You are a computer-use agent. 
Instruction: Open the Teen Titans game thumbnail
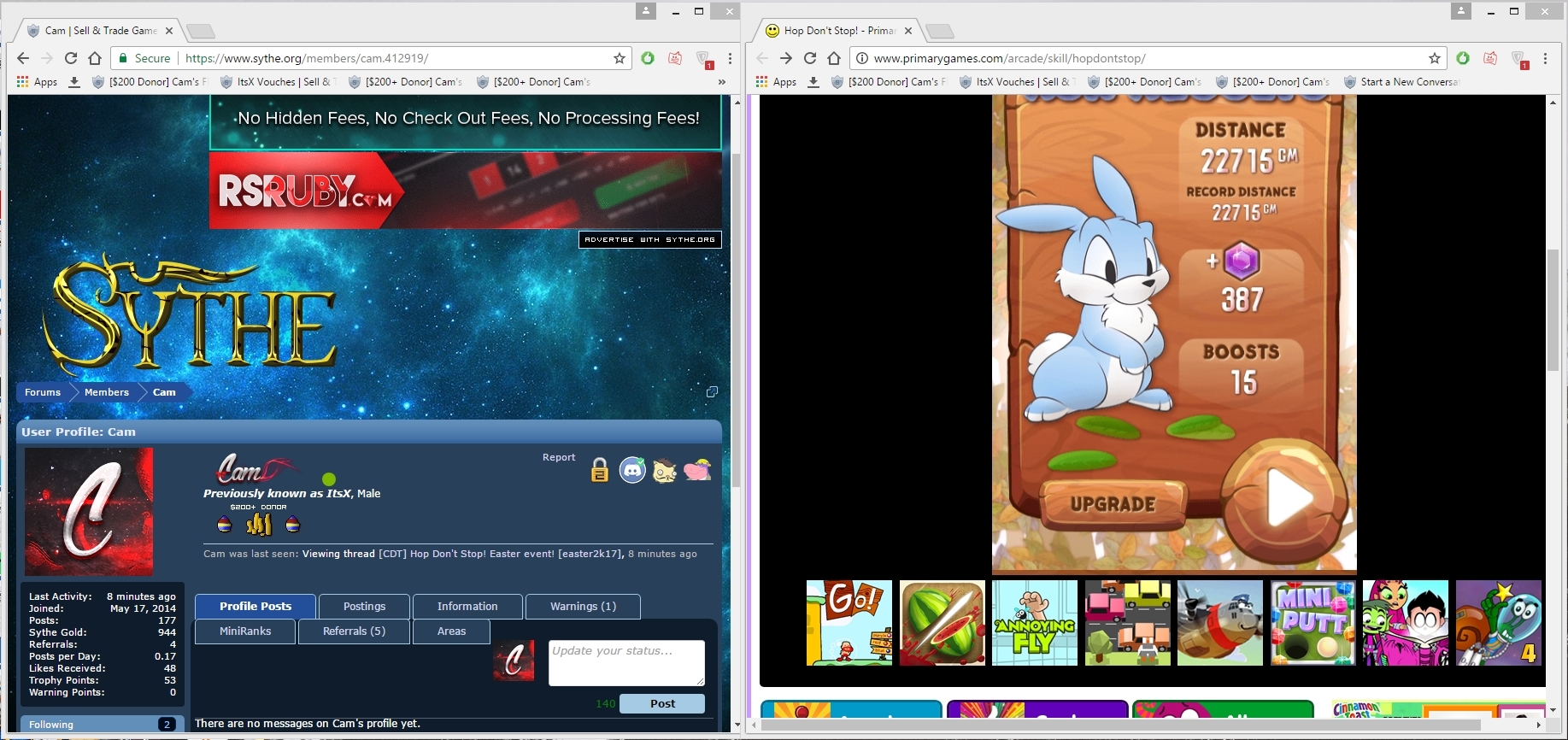[x=1406, y=623]
